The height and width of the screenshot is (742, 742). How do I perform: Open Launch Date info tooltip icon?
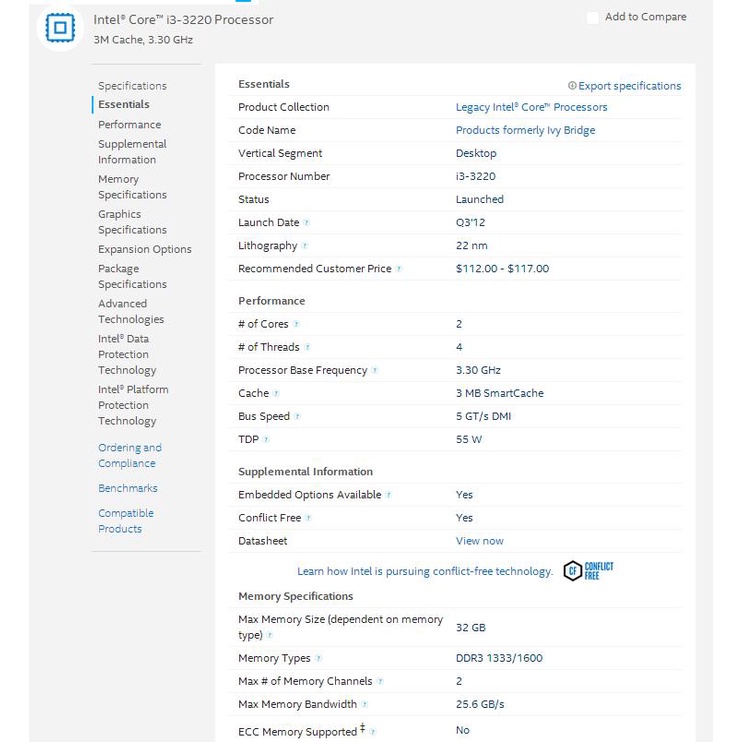coord(307,222)
